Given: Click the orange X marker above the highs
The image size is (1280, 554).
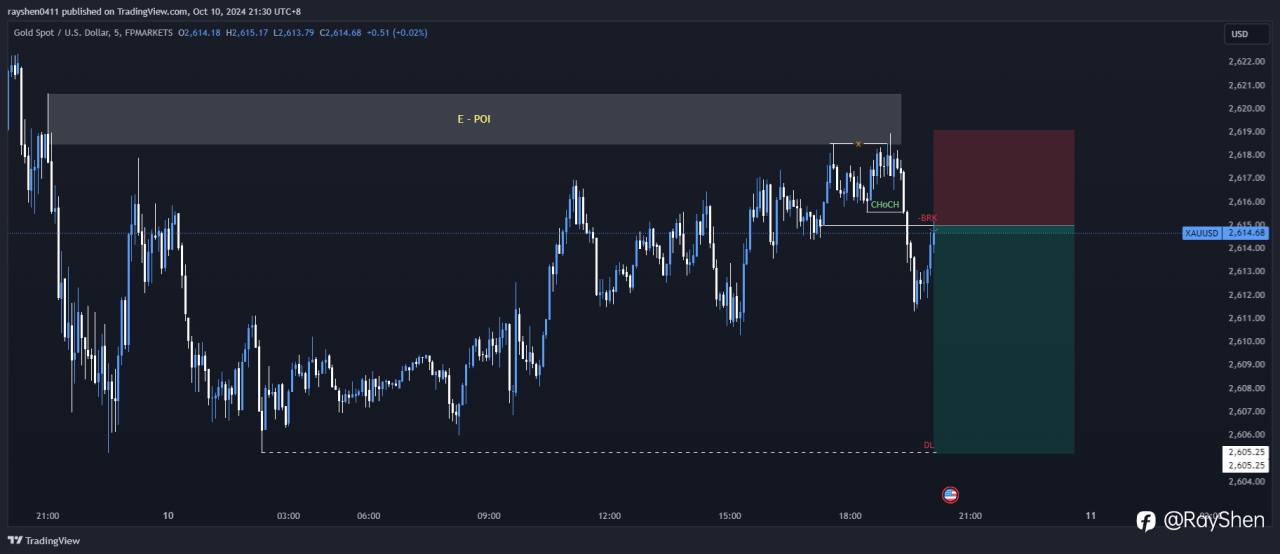Looking at the screenshot, I should click(x=858, y=144).
